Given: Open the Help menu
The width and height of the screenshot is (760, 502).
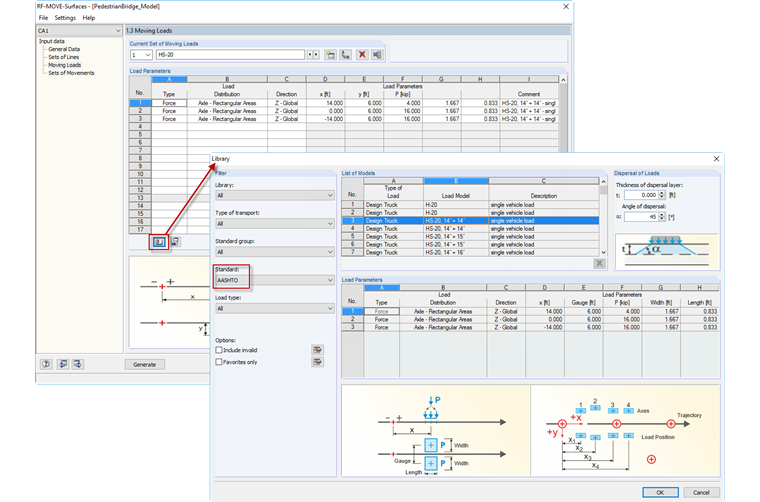Looking at the screenshot, I should tap(89, 18).
